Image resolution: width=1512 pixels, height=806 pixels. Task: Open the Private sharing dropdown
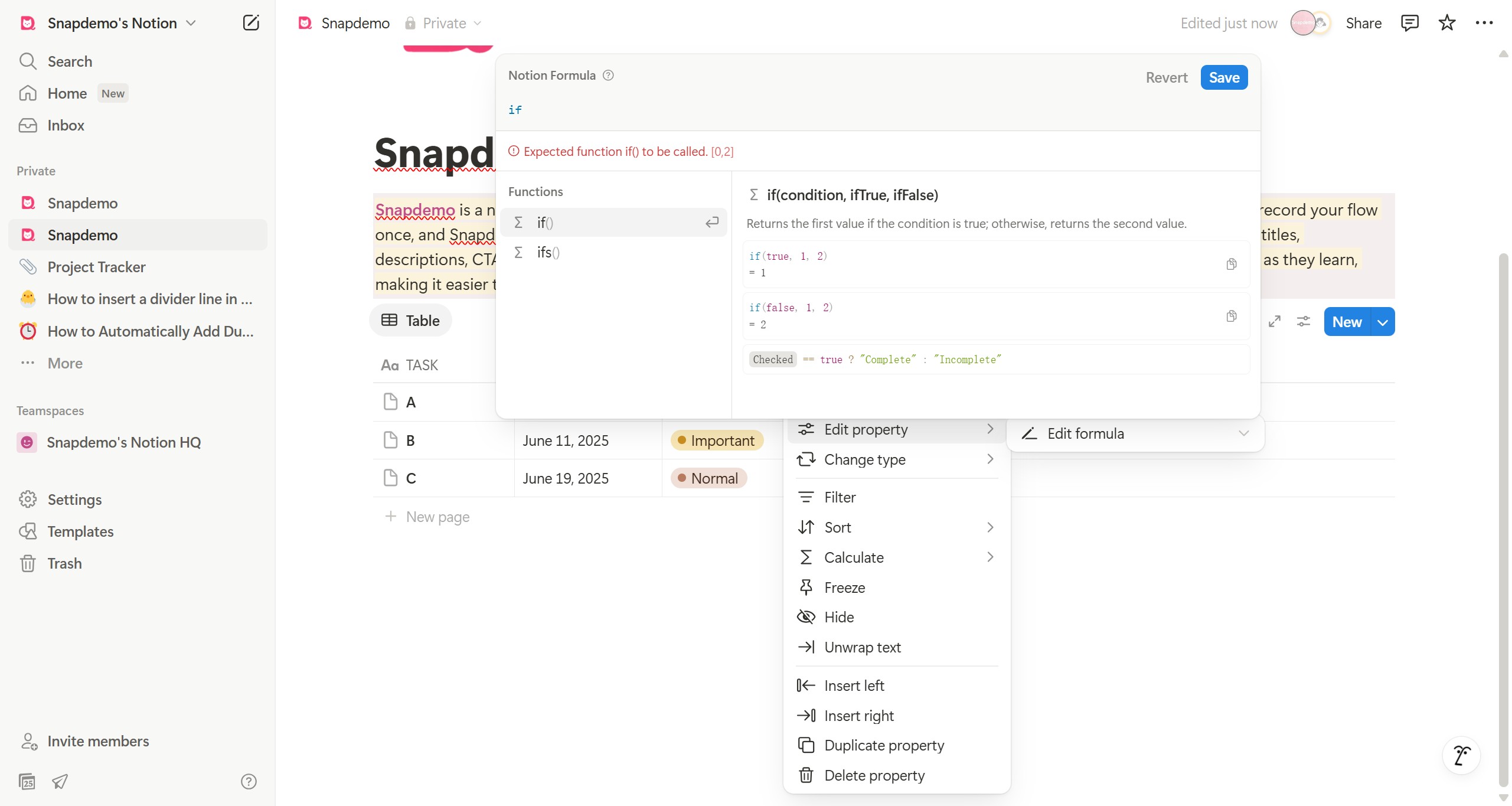click(x=443, y=23)
